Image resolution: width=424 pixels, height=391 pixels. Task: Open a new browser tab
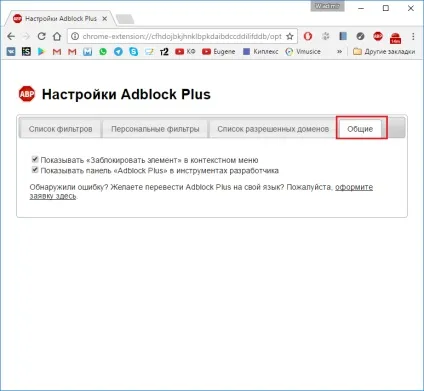pyautogui.click(x=125, y=19)
